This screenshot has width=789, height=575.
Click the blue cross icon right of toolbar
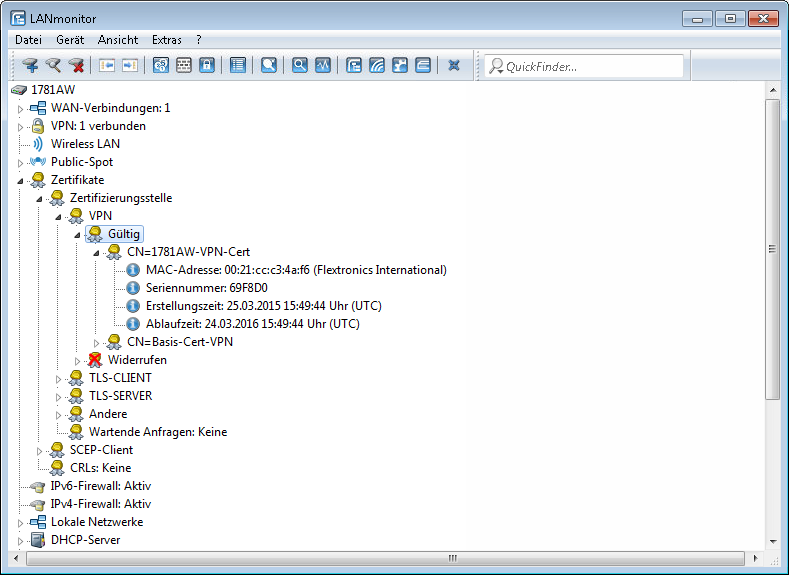point(454,66)
